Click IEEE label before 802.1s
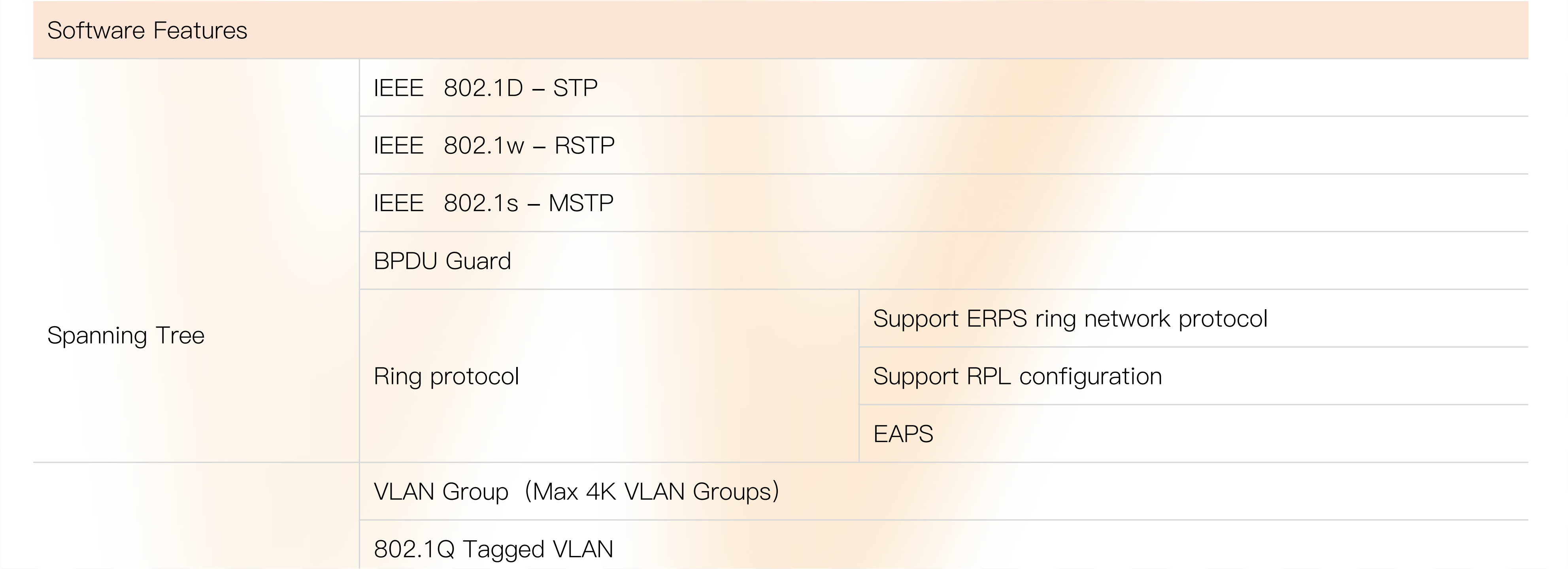Viewport: 1568px width, 569px height. tap(399, 204)
